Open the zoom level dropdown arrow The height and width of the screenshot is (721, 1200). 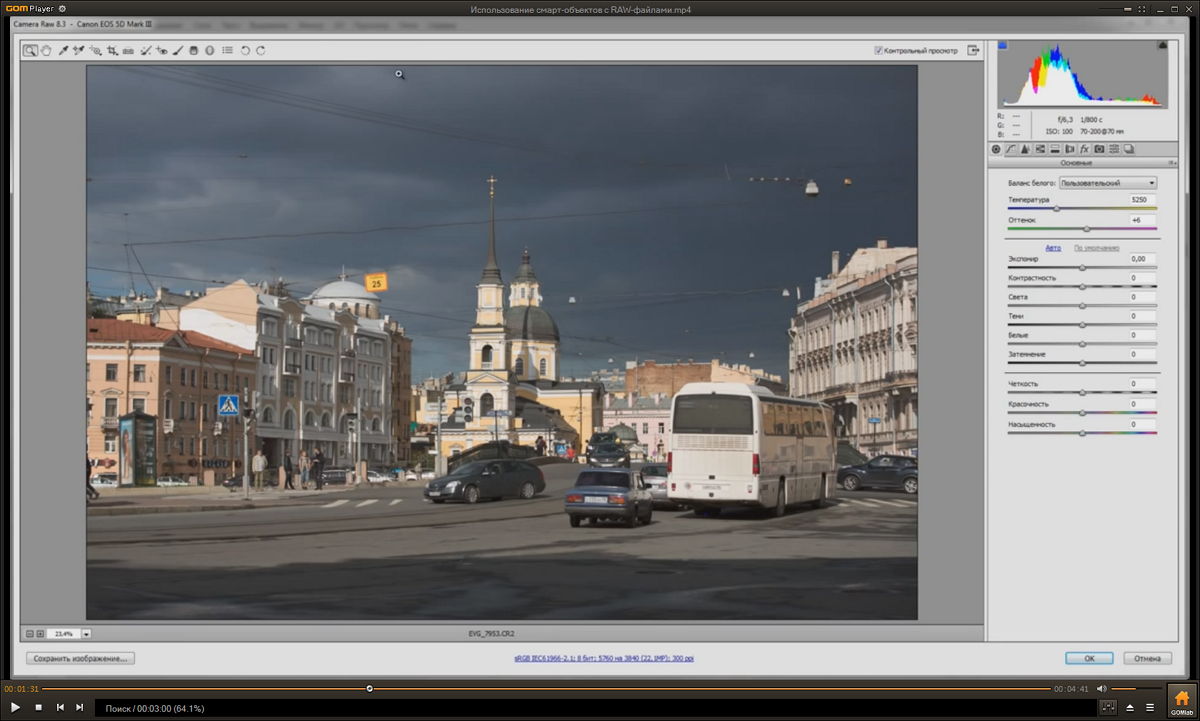87,633
